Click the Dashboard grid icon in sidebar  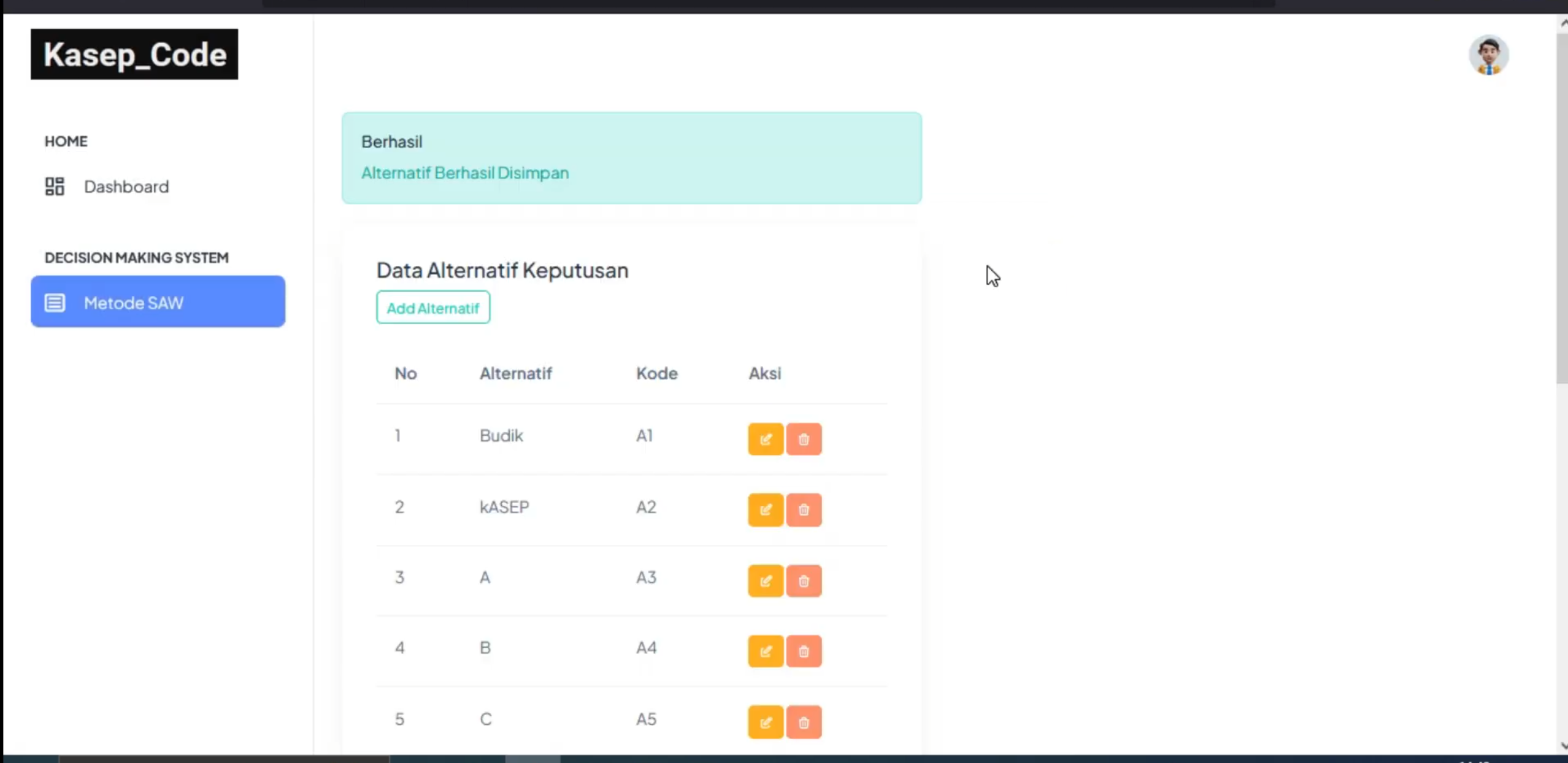point(55,186)
